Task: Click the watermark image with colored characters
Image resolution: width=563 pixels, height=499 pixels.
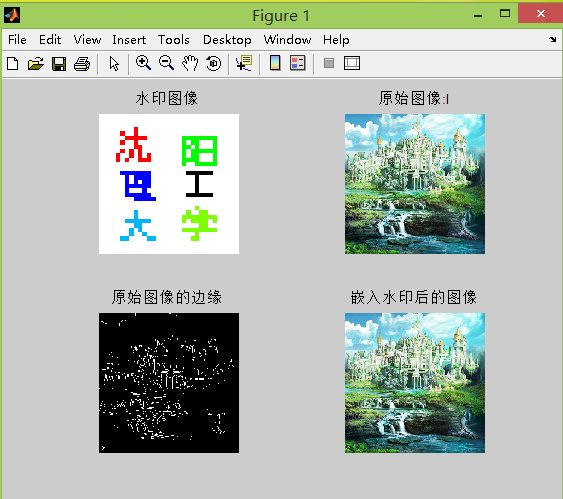Action: [x=169, y=184]
